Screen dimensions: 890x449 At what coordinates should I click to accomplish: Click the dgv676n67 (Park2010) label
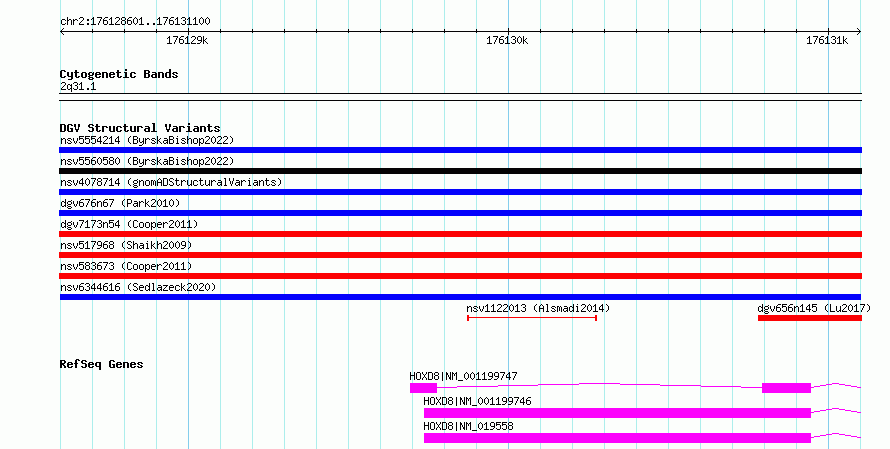pos(120,203)
